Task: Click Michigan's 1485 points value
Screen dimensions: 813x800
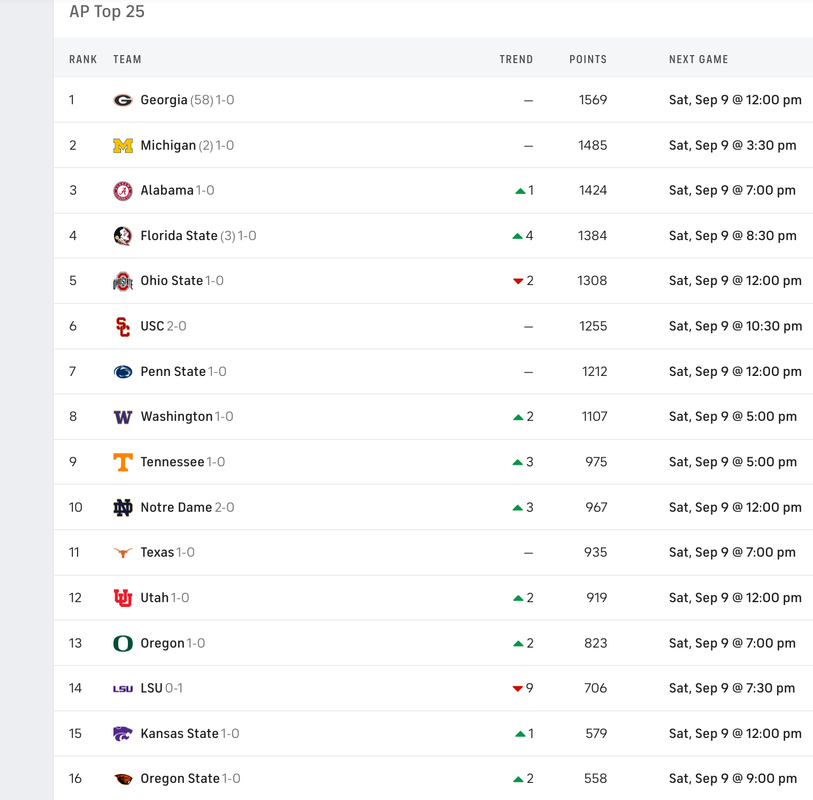Action: click(593, 146)
